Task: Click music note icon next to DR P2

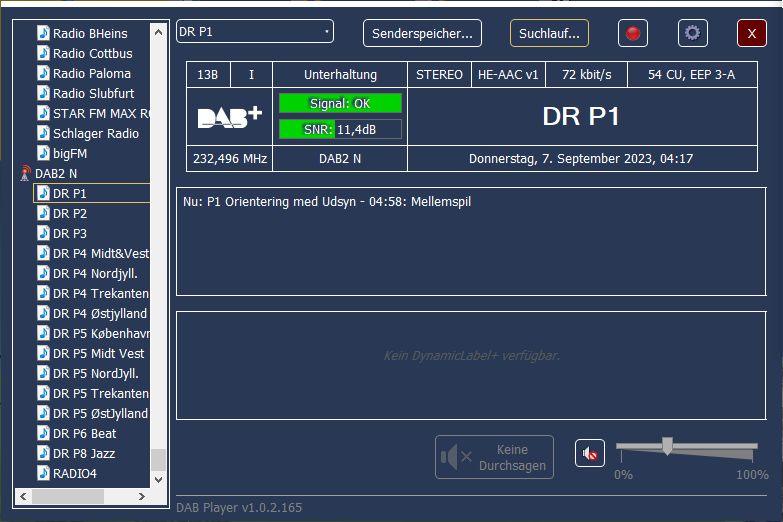Action: [43, 213]
